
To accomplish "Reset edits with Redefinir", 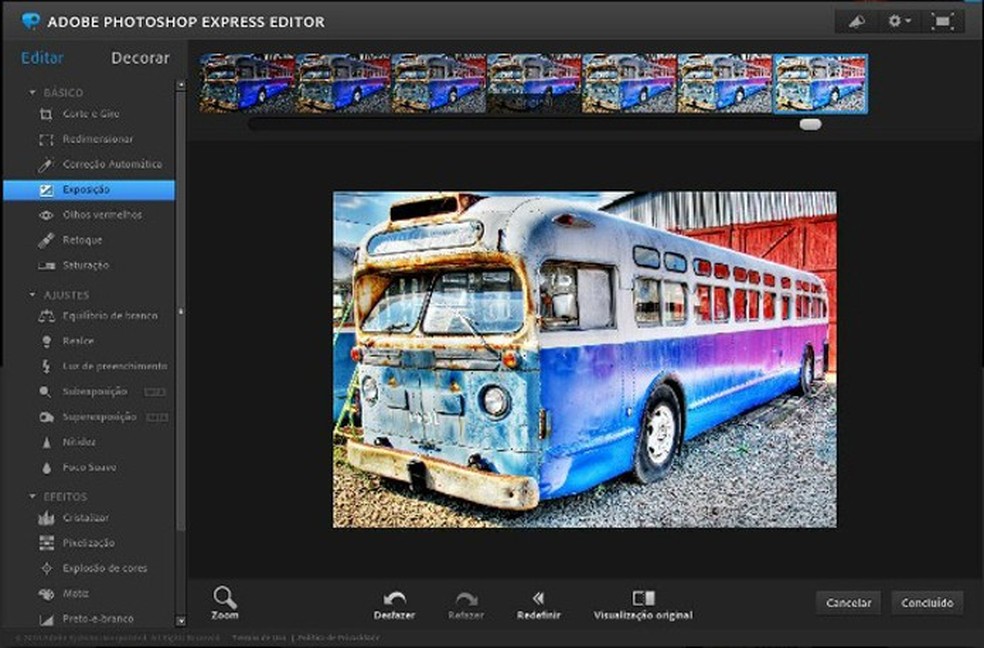I will (539, 599).
